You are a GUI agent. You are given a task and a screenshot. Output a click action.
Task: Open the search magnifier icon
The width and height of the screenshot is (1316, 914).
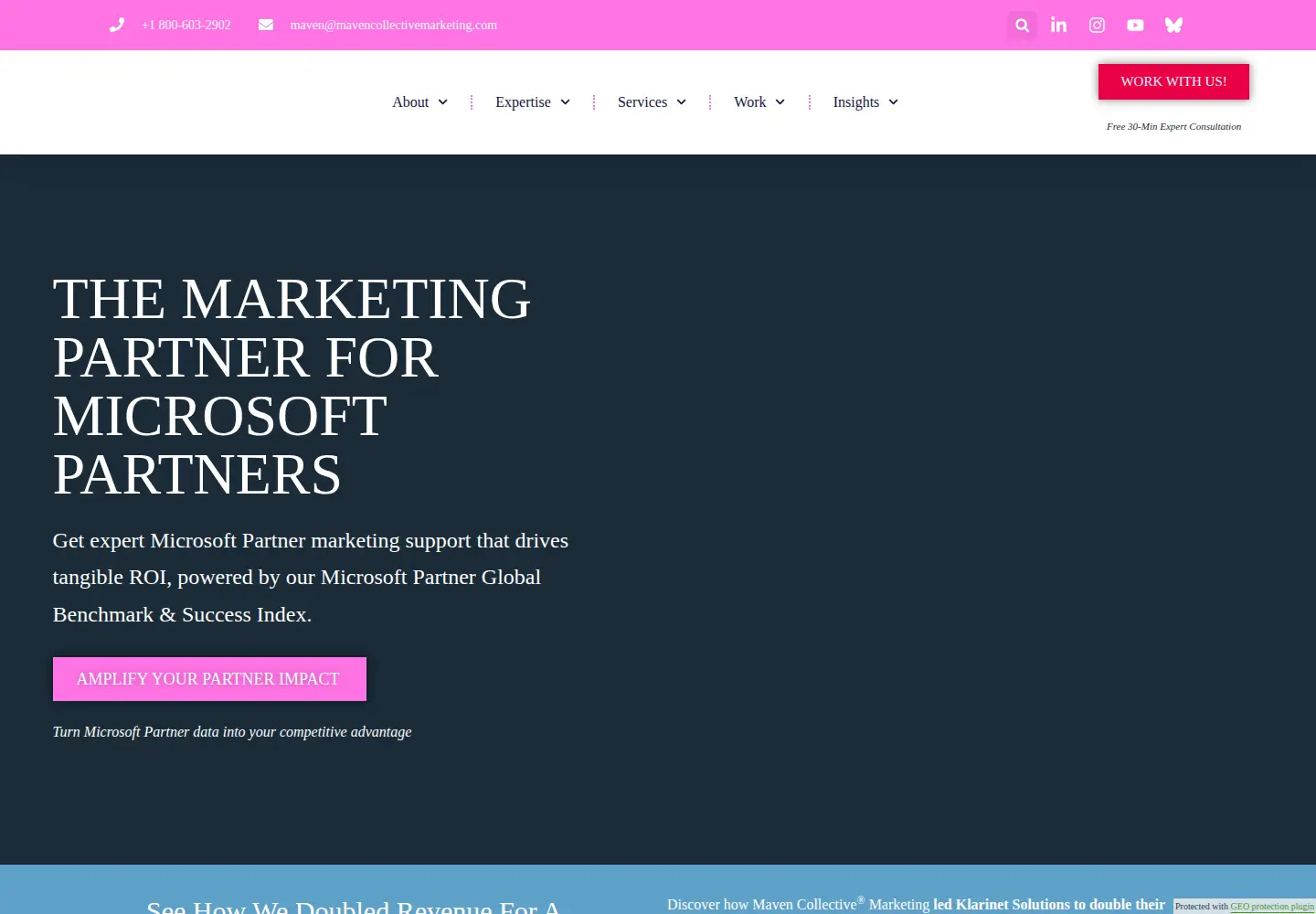tap(1023, 26)
